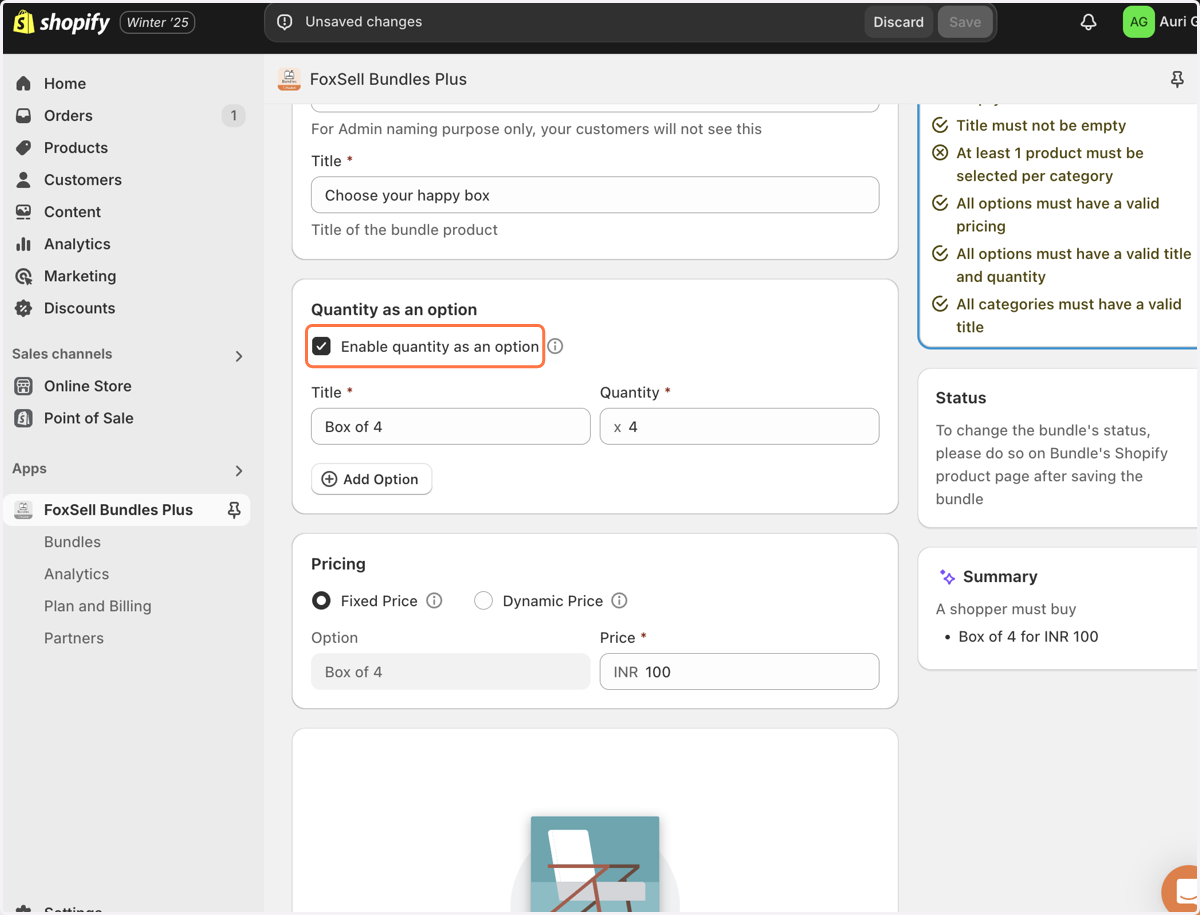Click the Unsaved changes alert icon
This screenshot has width=1200, height=915.
[285, 22]
